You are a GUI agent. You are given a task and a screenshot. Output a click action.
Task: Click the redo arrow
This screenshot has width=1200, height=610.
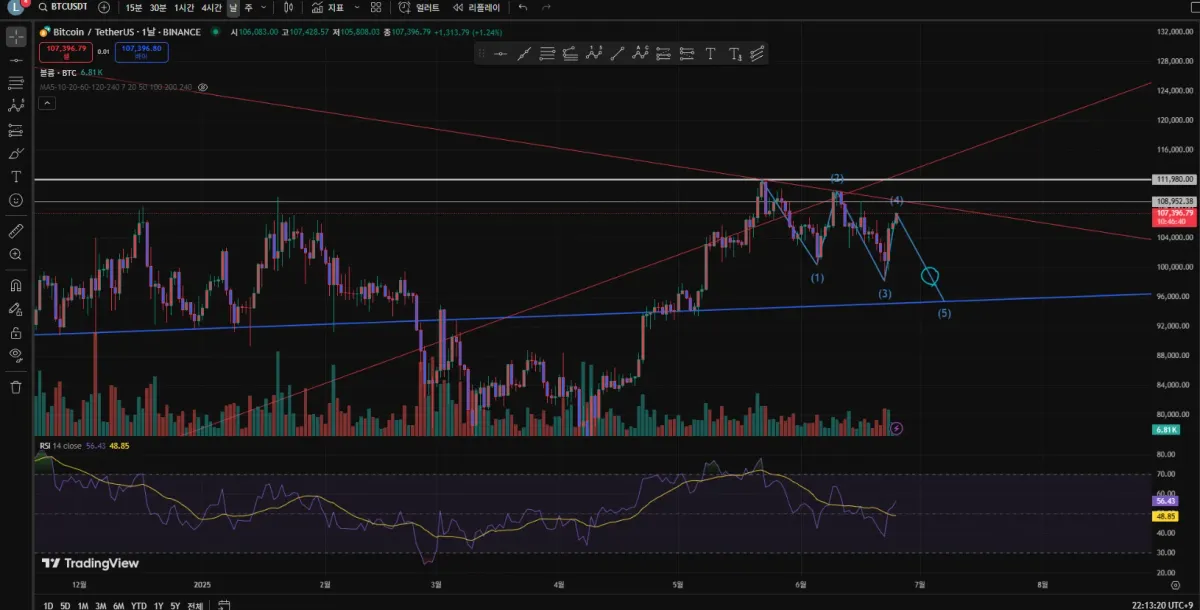click(x=546, y=7)
